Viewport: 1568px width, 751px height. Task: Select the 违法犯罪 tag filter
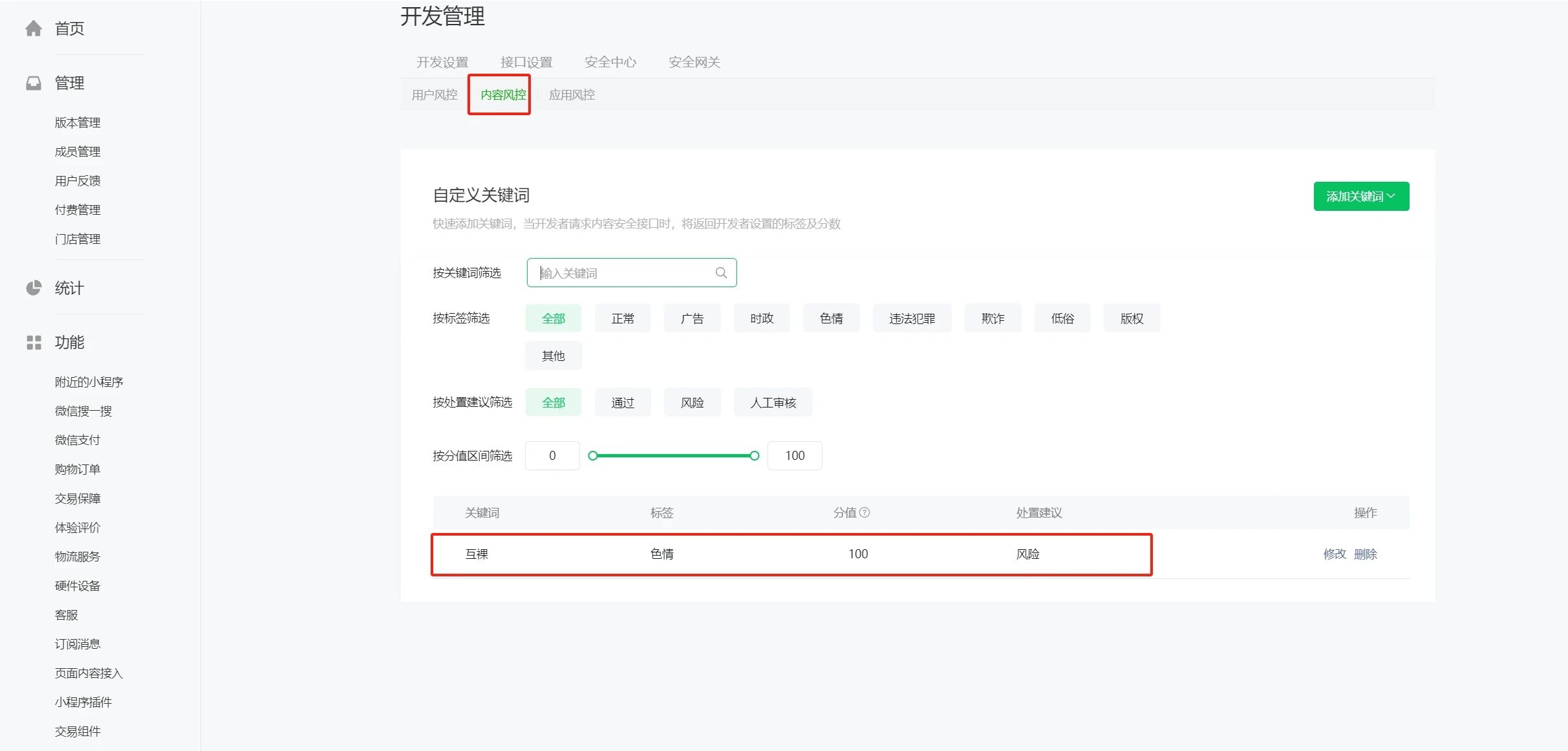[912, 318]
